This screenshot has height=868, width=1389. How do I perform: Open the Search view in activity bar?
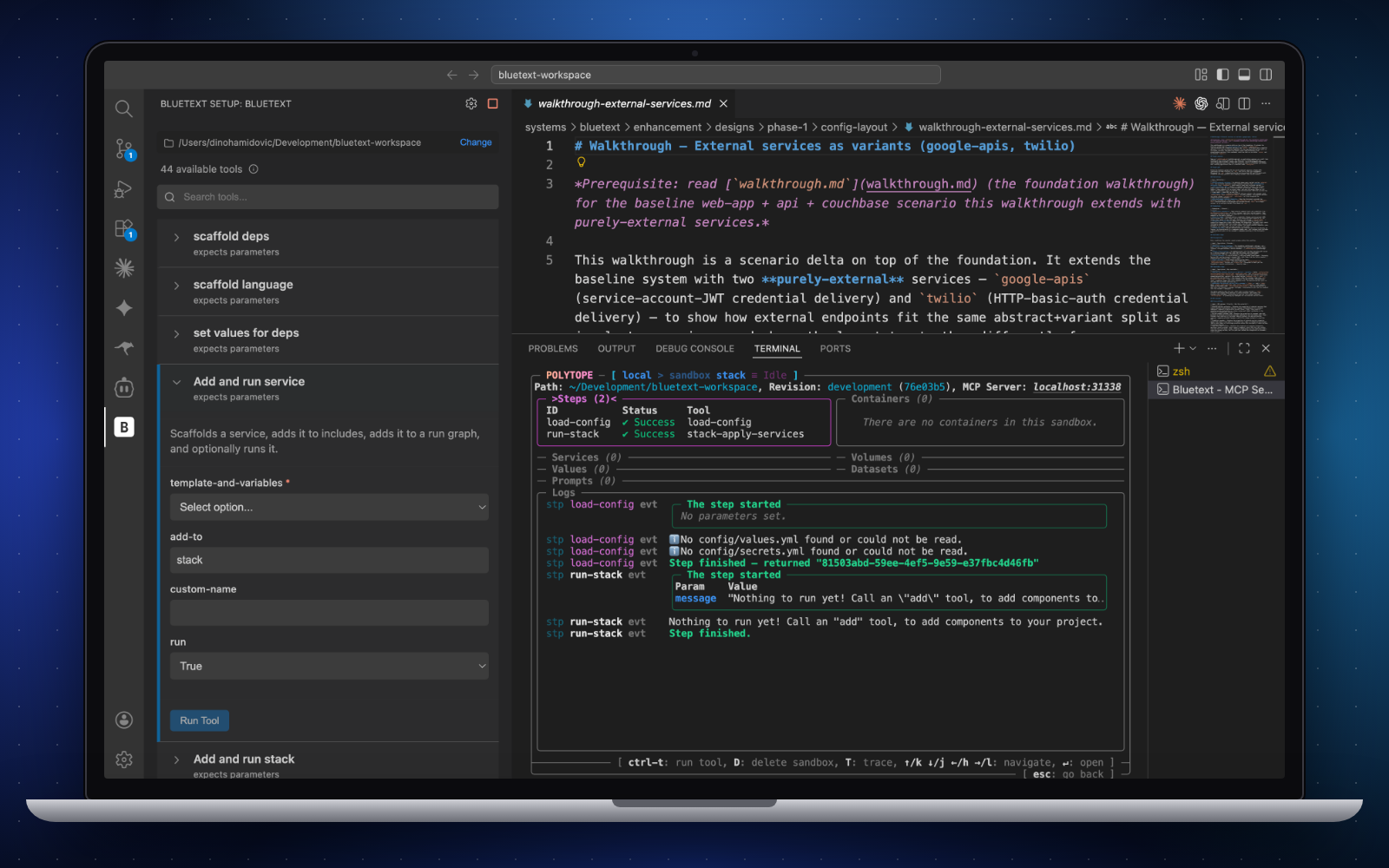click(124, 108)
